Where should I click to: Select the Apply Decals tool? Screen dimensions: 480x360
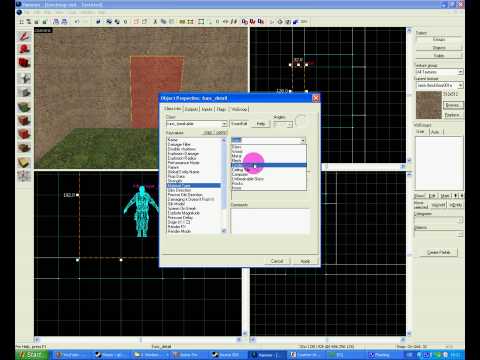[x=24, y=134]
